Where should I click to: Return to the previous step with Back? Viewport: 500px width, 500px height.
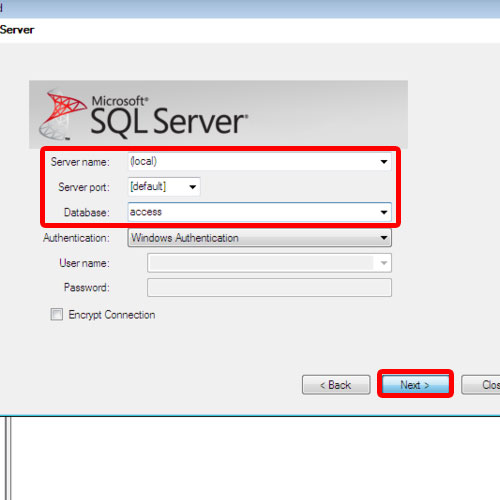tap(336, 385)
